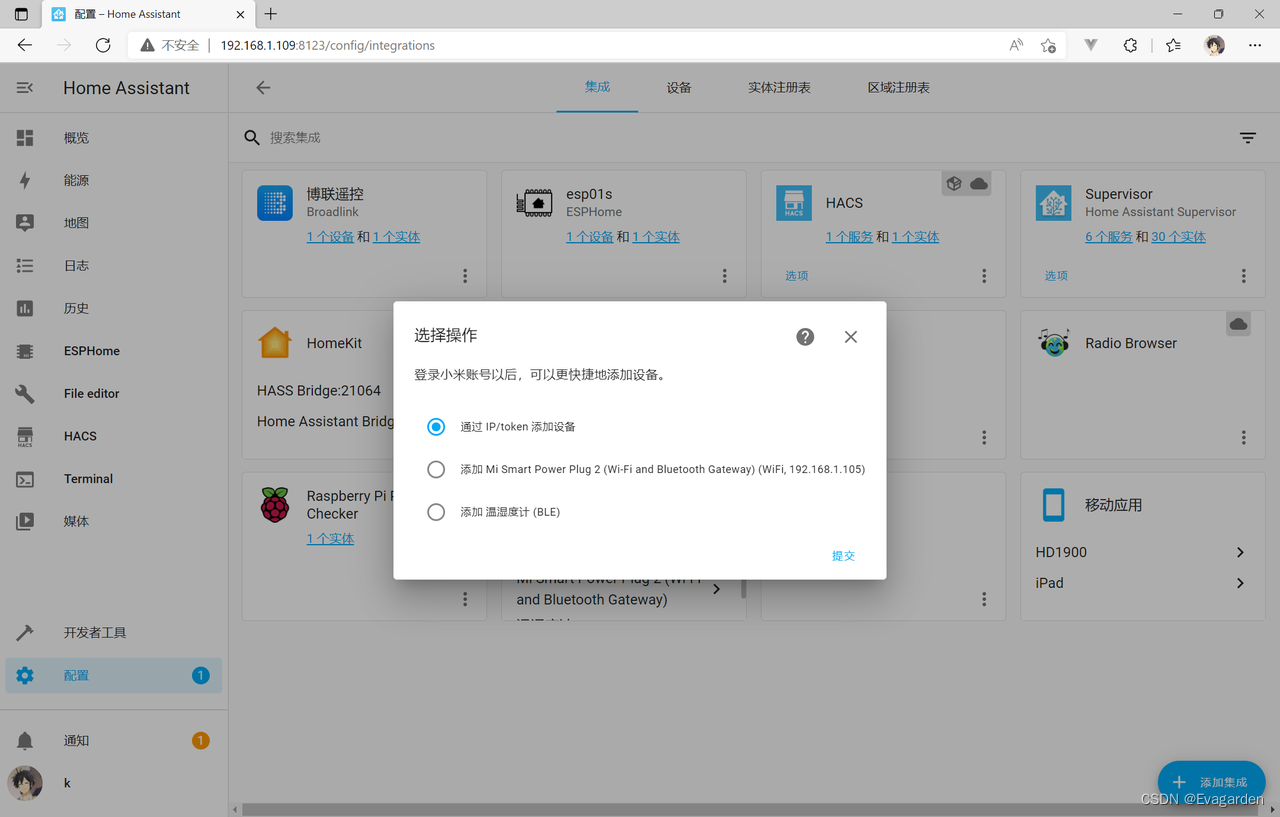Image resolution: width=1280 pixels, height=817 pixels.
Task: Open Supervisor card overflow menu
Action: coord(1244,276)
